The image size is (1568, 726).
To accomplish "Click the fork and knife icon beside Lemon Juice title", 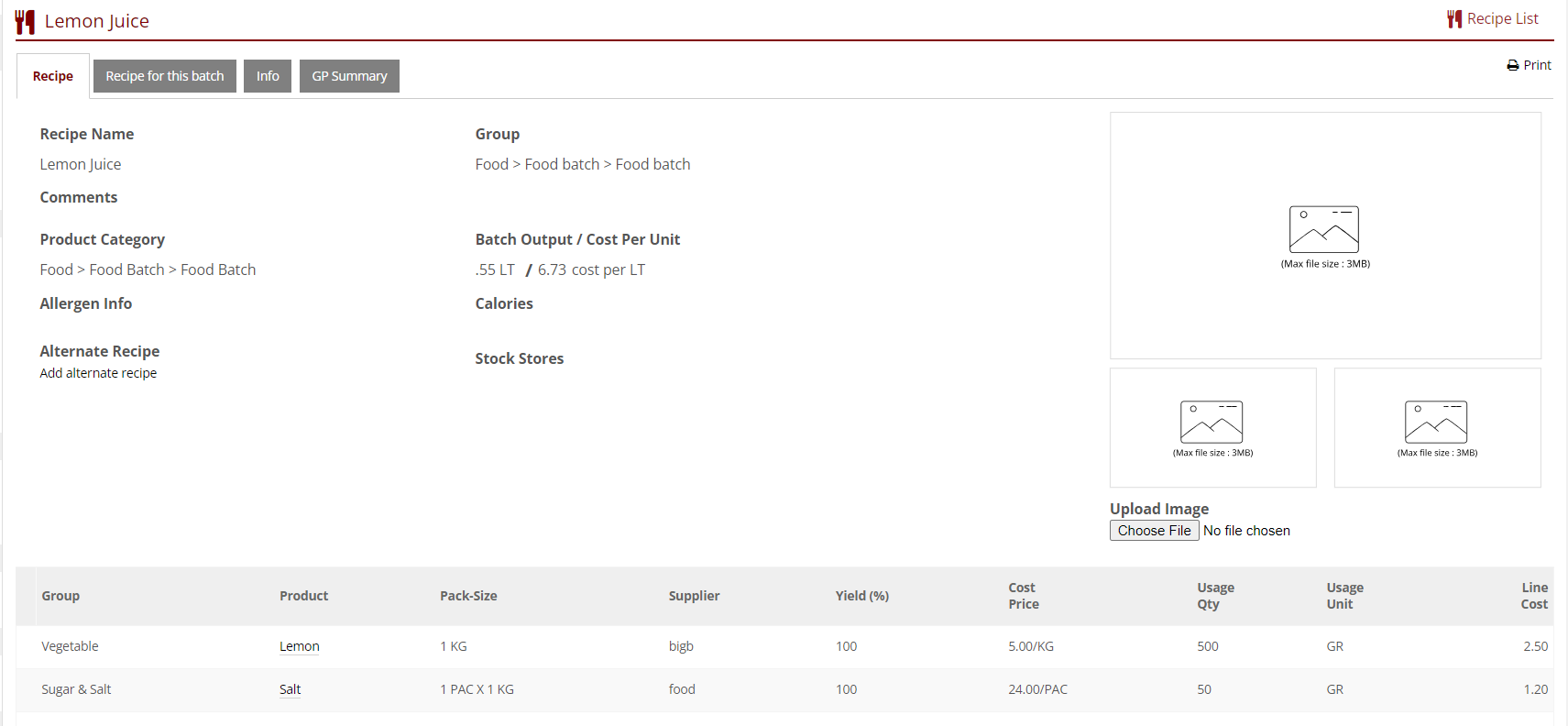I will point(25,22).
